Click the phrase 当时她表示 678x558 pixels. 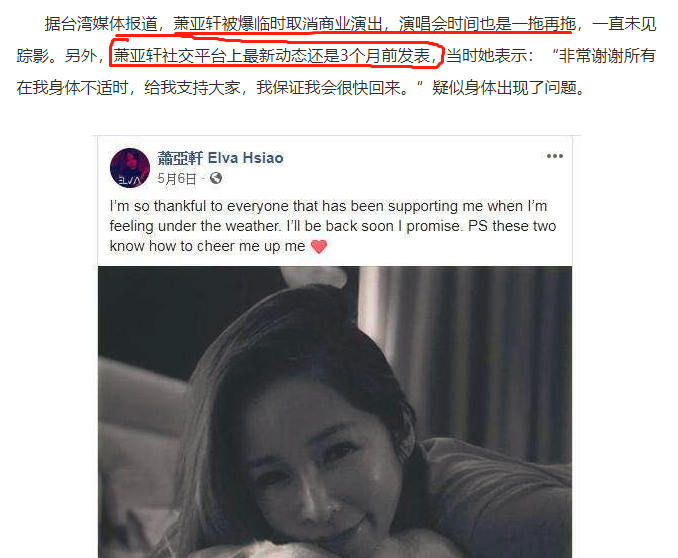tap(489, 55)
